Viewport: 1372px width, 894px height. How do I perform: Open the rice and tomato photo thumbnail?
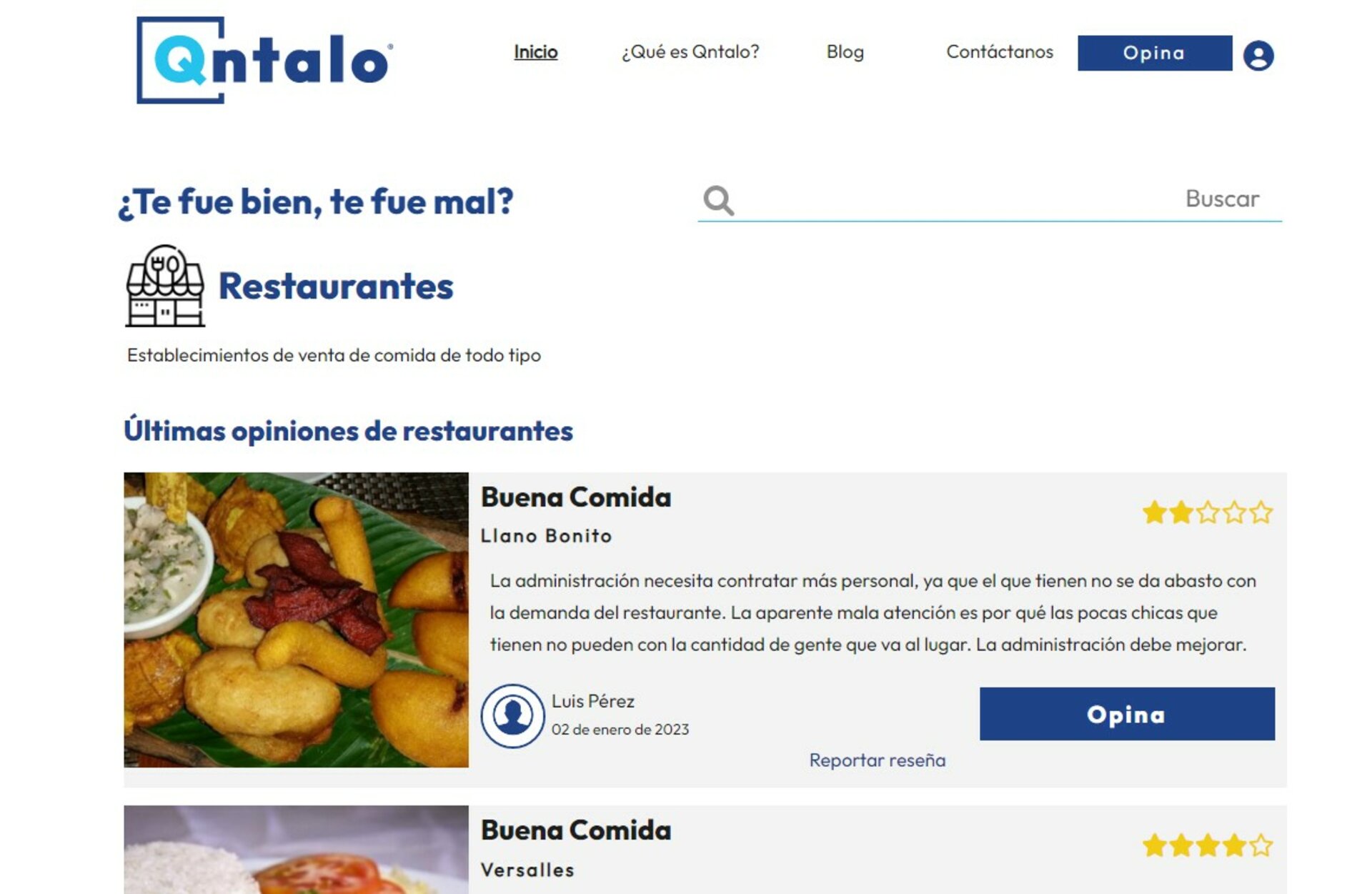[x=297, y=850]
